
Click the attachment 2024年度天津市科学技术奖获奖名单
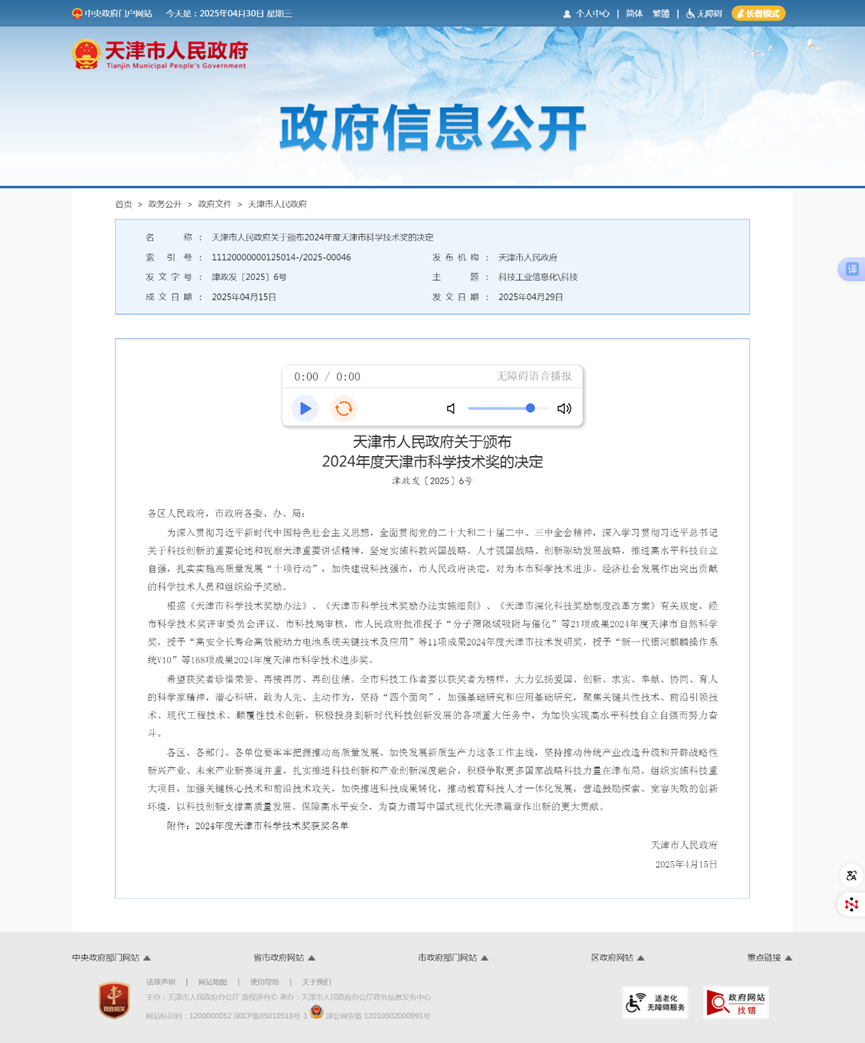click(x=272, y=825)
